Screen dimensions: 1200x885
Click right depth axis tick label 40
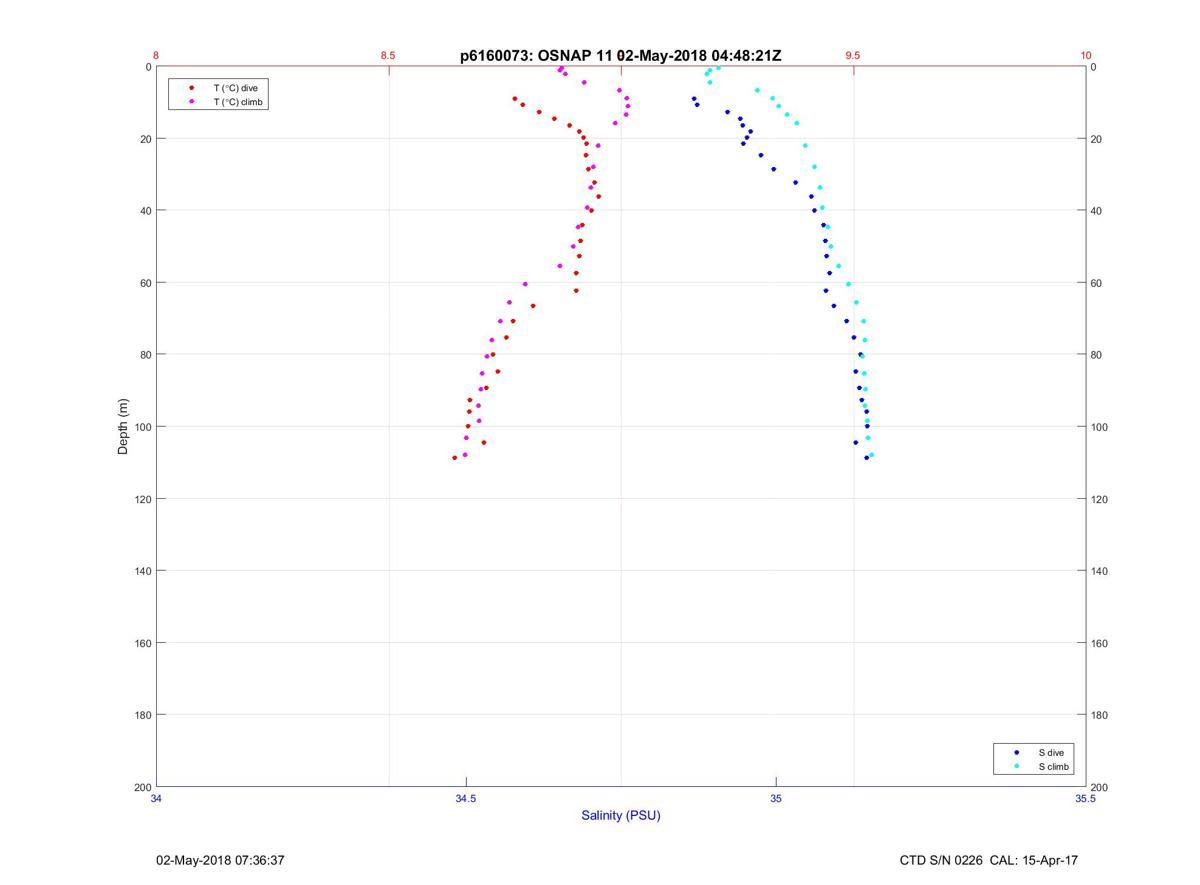pyautogui.click(x=1097, y=211)
